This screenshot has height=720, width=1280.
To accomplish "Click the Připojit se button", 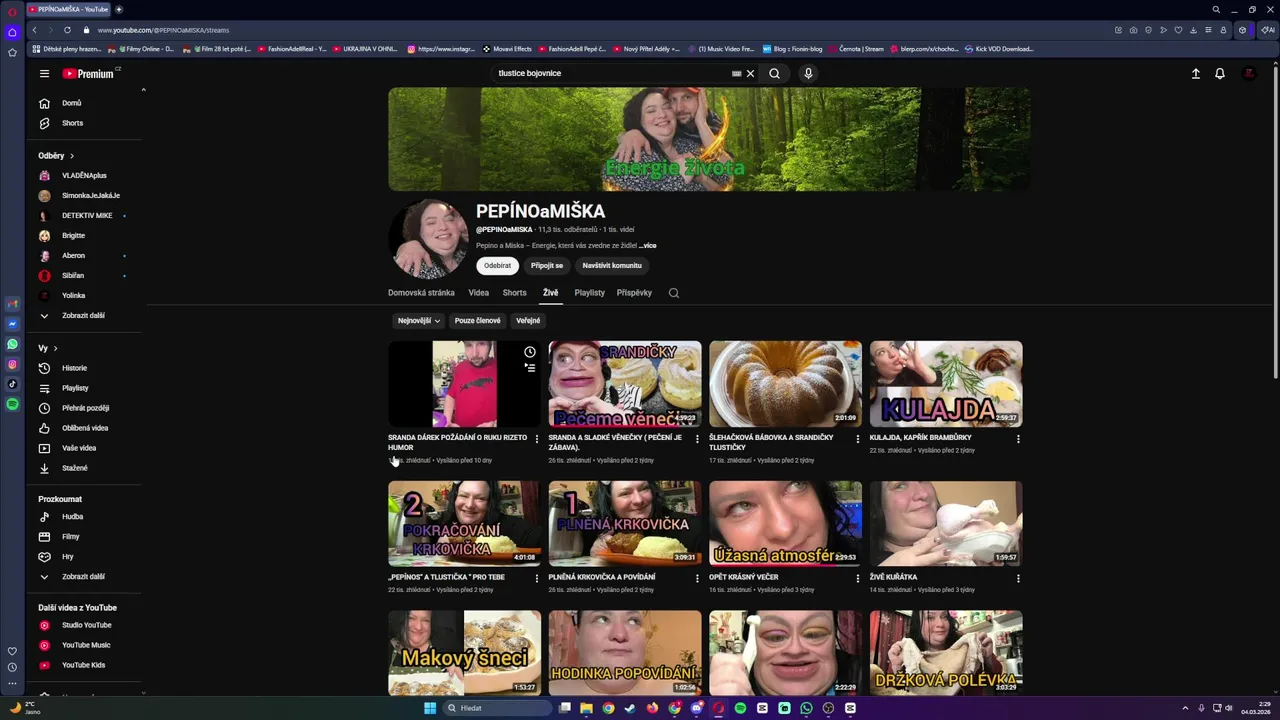I will tap(547, 266).
